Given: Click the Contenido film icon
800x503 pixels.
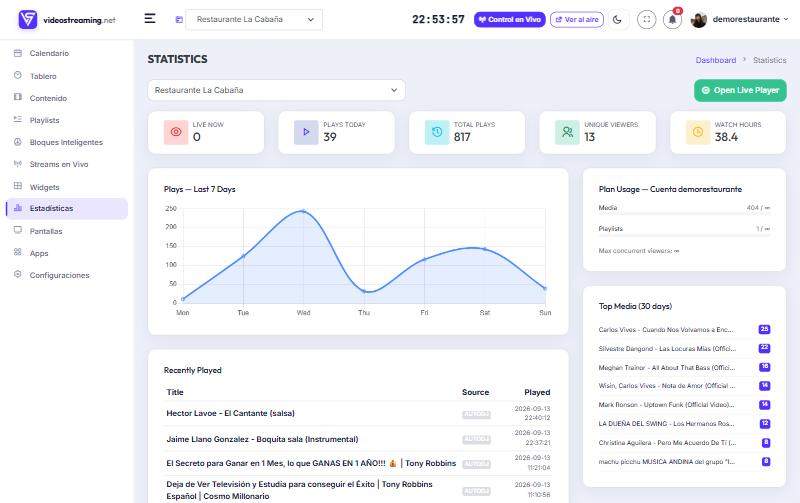Looking at the screenshot, I should (x=18, y=97).
